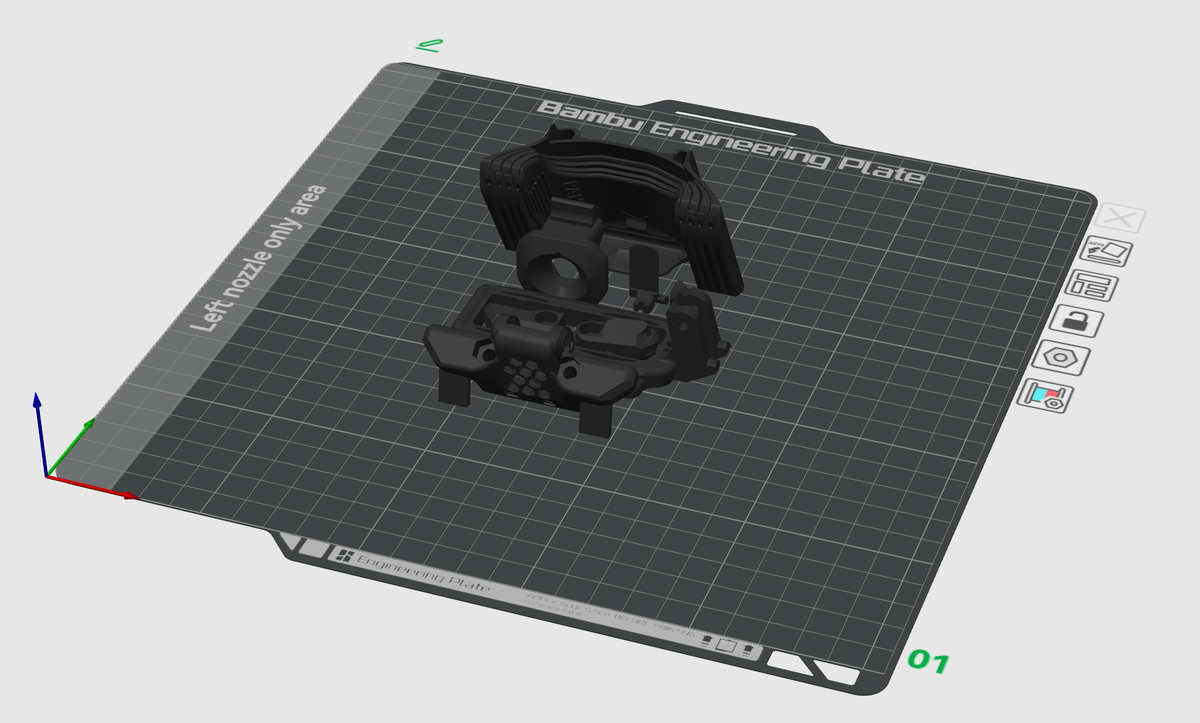Screen dimensions: 1200x723
Task: Toggle the plate lock padlock icon
Action: (1077, 322)
